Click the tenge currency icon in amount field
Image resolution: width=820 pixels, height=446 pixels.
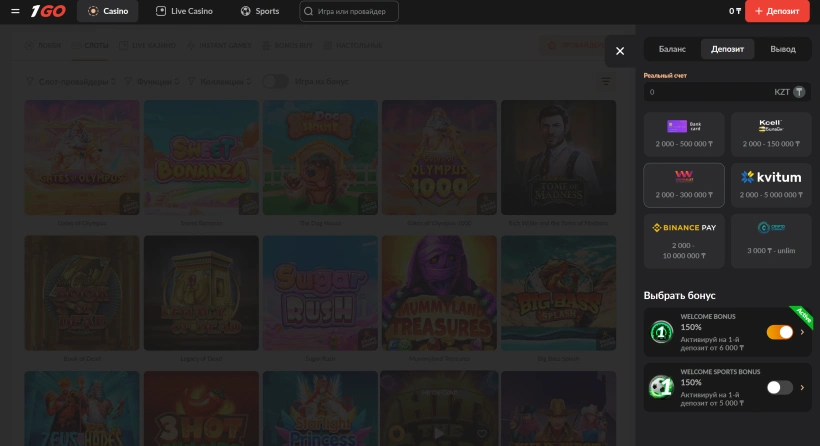coord(799,92)
